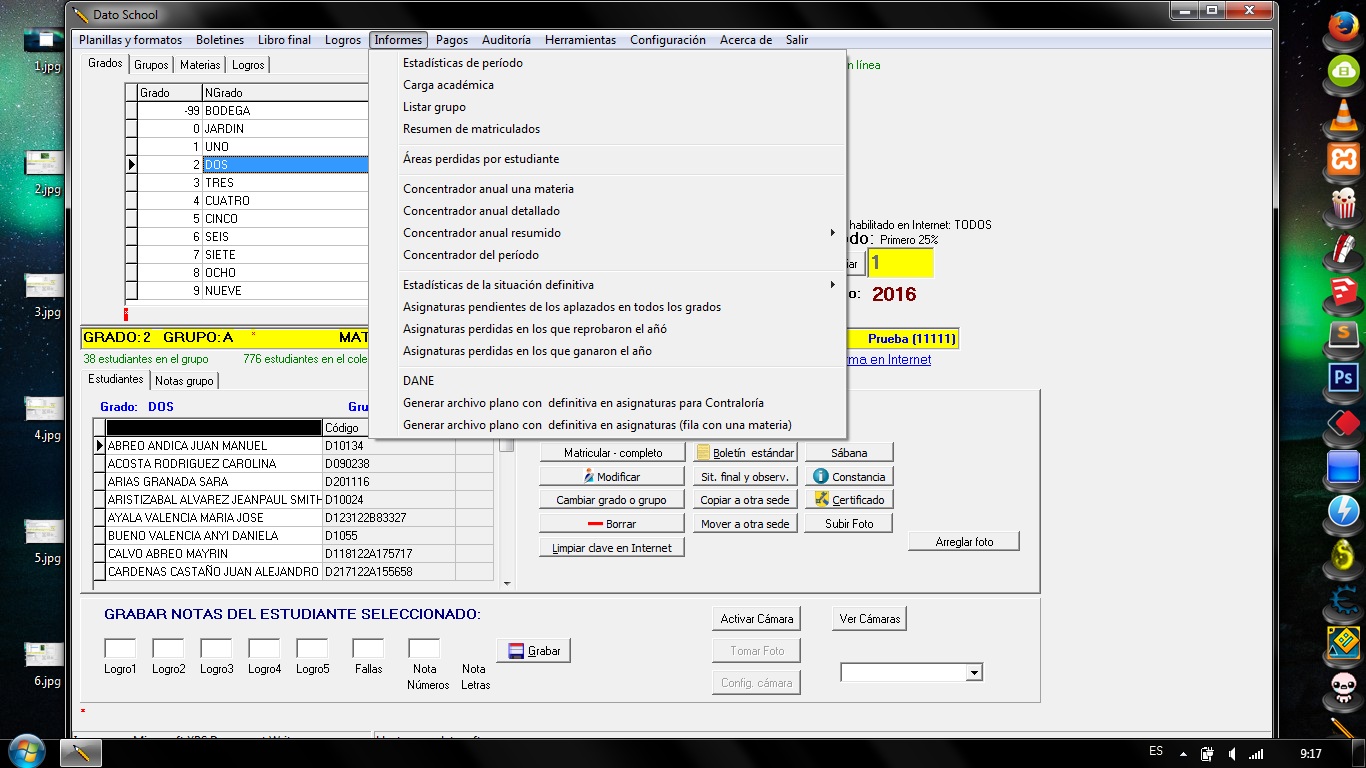Click the Grabar save button

click(534, 651)
